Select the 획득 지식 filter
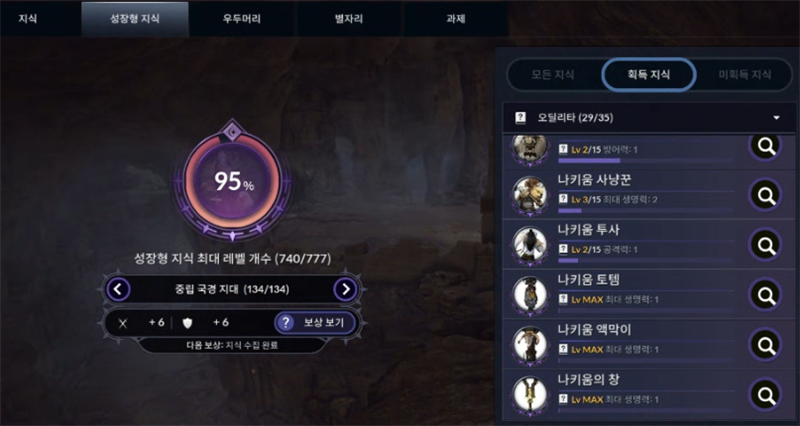This screenshot has height=426, width=800. (x=648, y=74)
